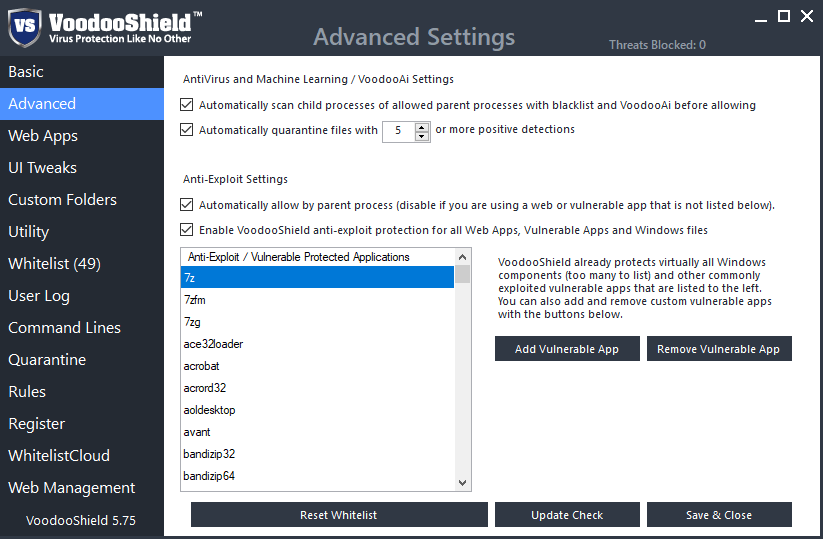Uncheck automatically quarantine files option

(x=186, y=129)
